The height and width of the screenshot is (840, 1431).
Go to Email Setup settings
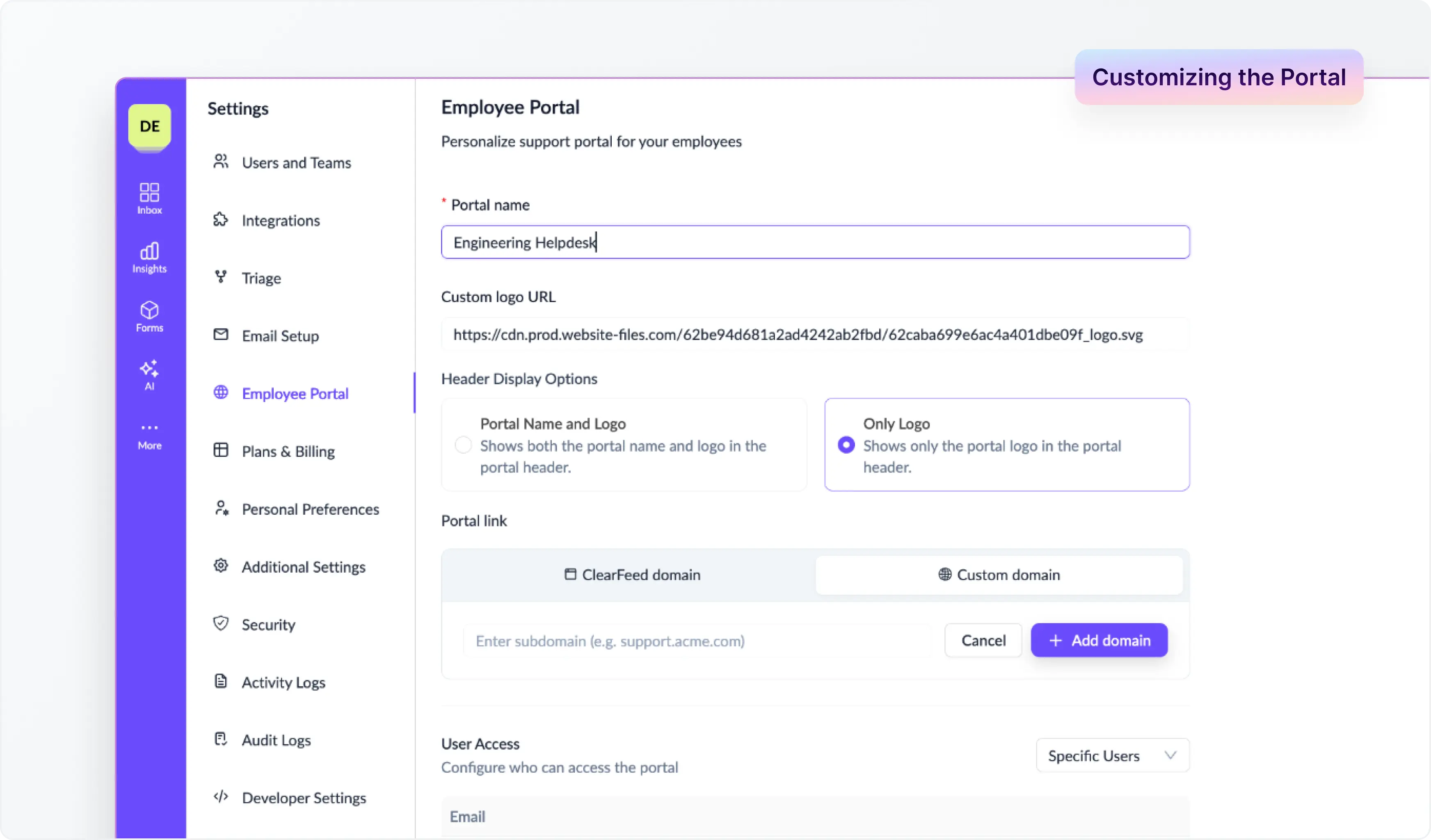(281, 336)
